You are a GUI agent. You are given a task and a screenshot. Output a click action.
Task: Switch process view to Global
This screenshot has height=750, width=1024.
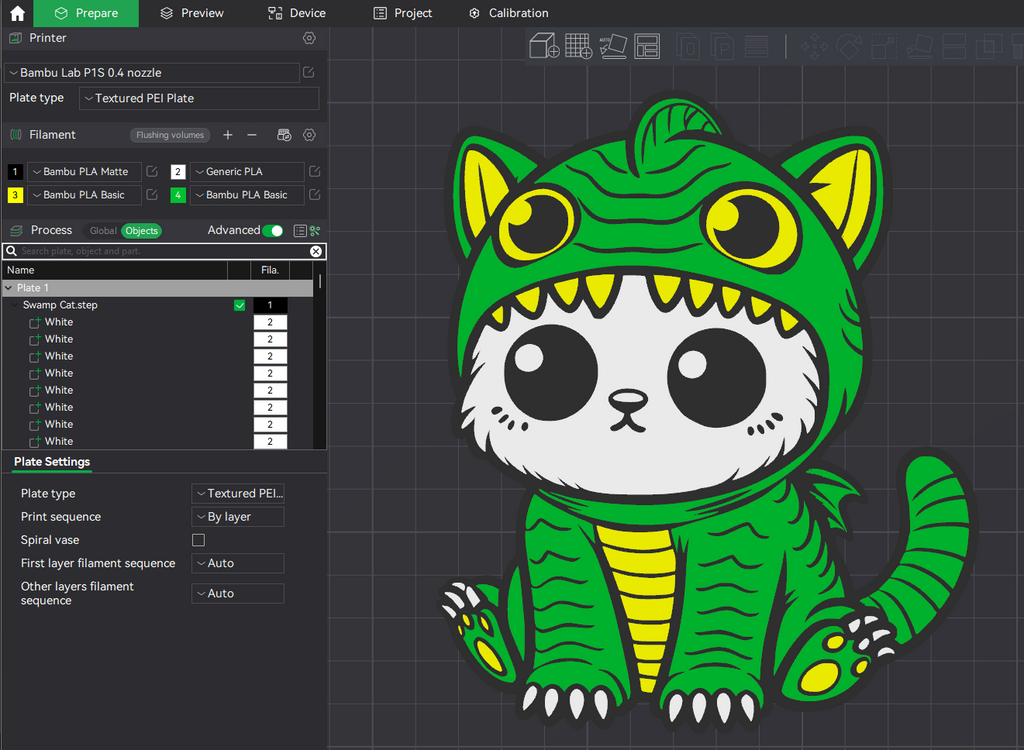[103, 231]
